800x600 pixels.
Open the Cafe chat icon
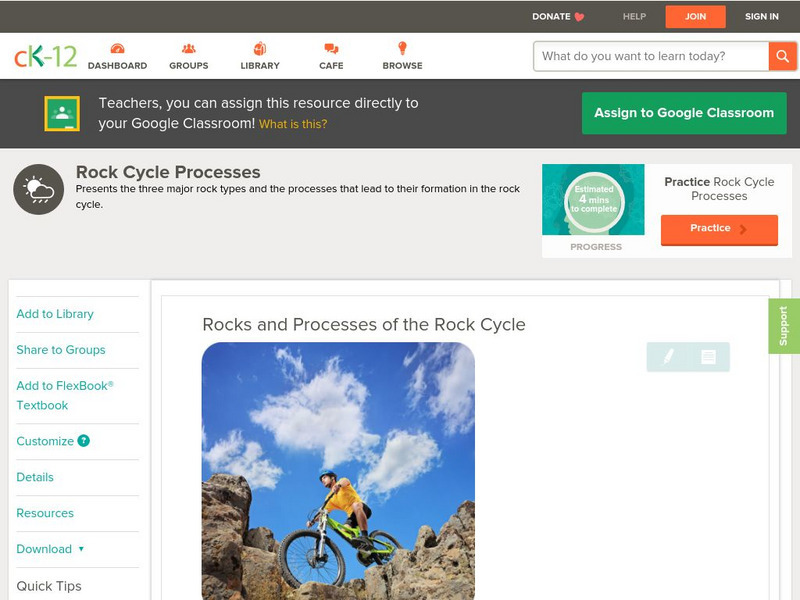331,49
